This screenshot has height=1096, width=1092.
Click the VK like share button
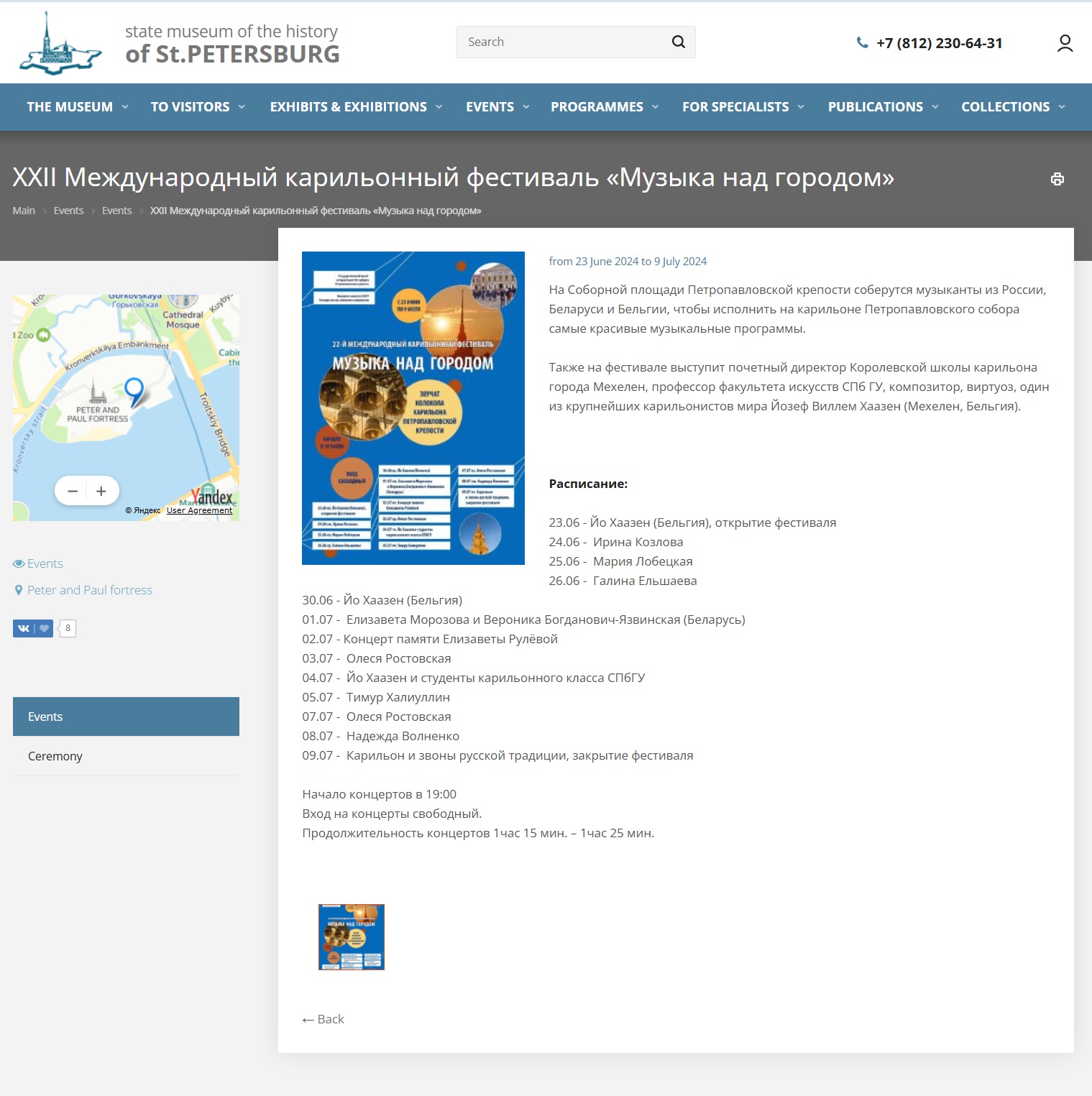point(33,628)
